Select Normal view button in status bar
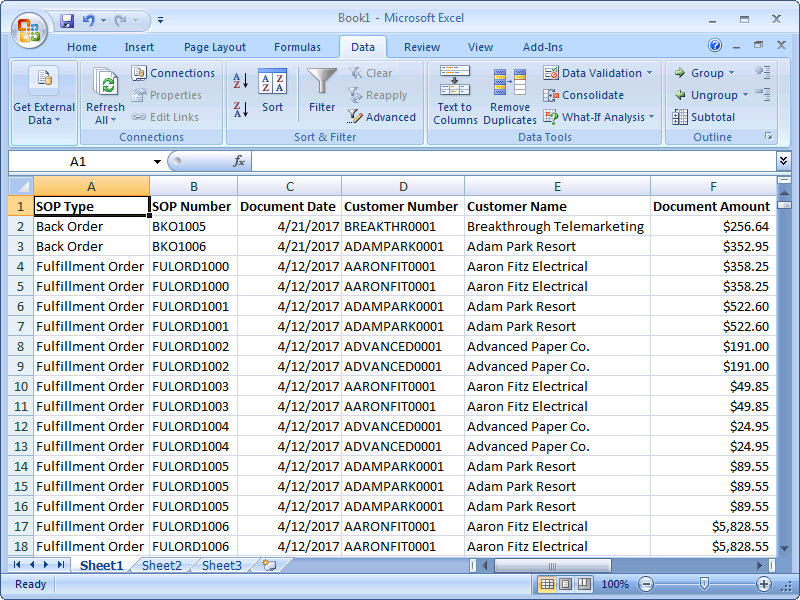 coord(547,584)
